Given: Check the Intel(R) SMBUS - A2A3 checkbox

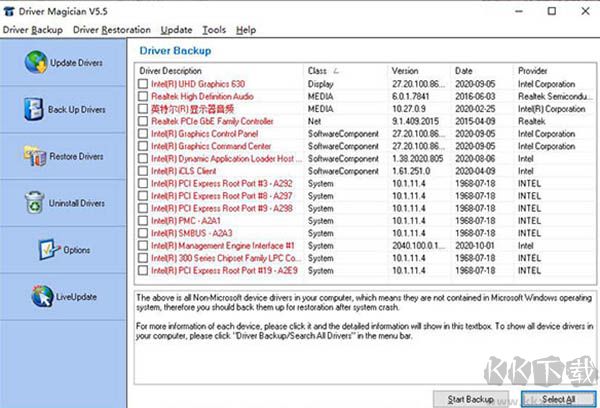Looking at the screenshot, I should pyautogui.click(x=143, y=233).
